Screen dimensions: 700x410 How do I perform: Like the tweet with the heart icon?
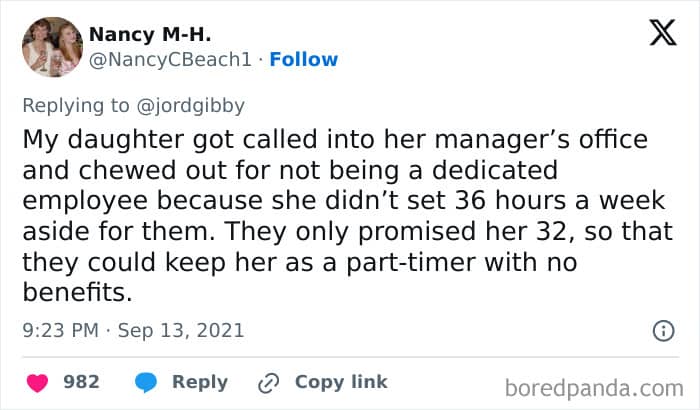tap(37, 382)
